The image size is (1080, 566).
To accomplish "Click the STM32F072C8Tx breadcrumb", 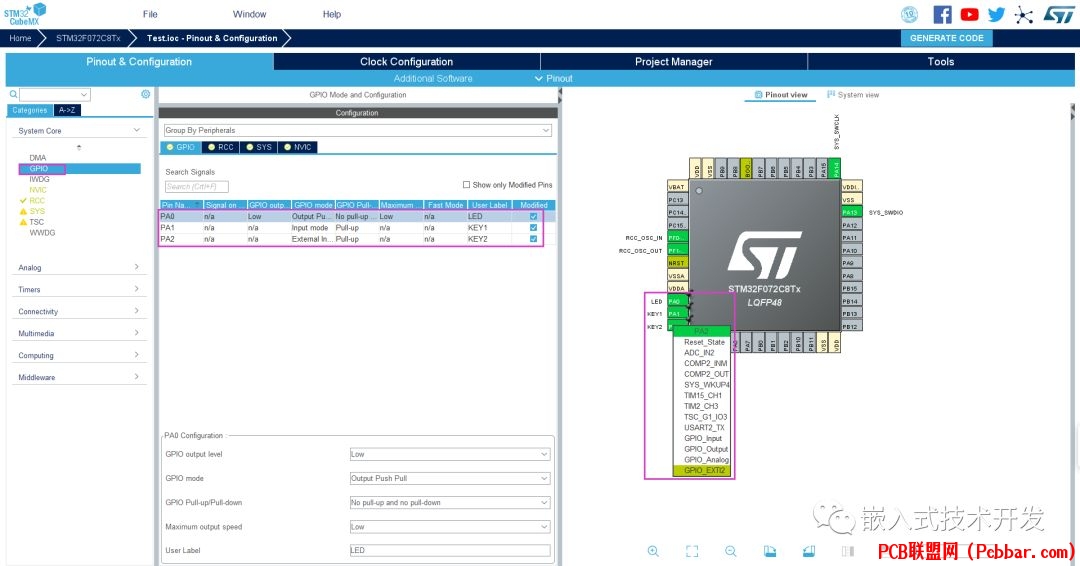I will (x=88, y=38).
